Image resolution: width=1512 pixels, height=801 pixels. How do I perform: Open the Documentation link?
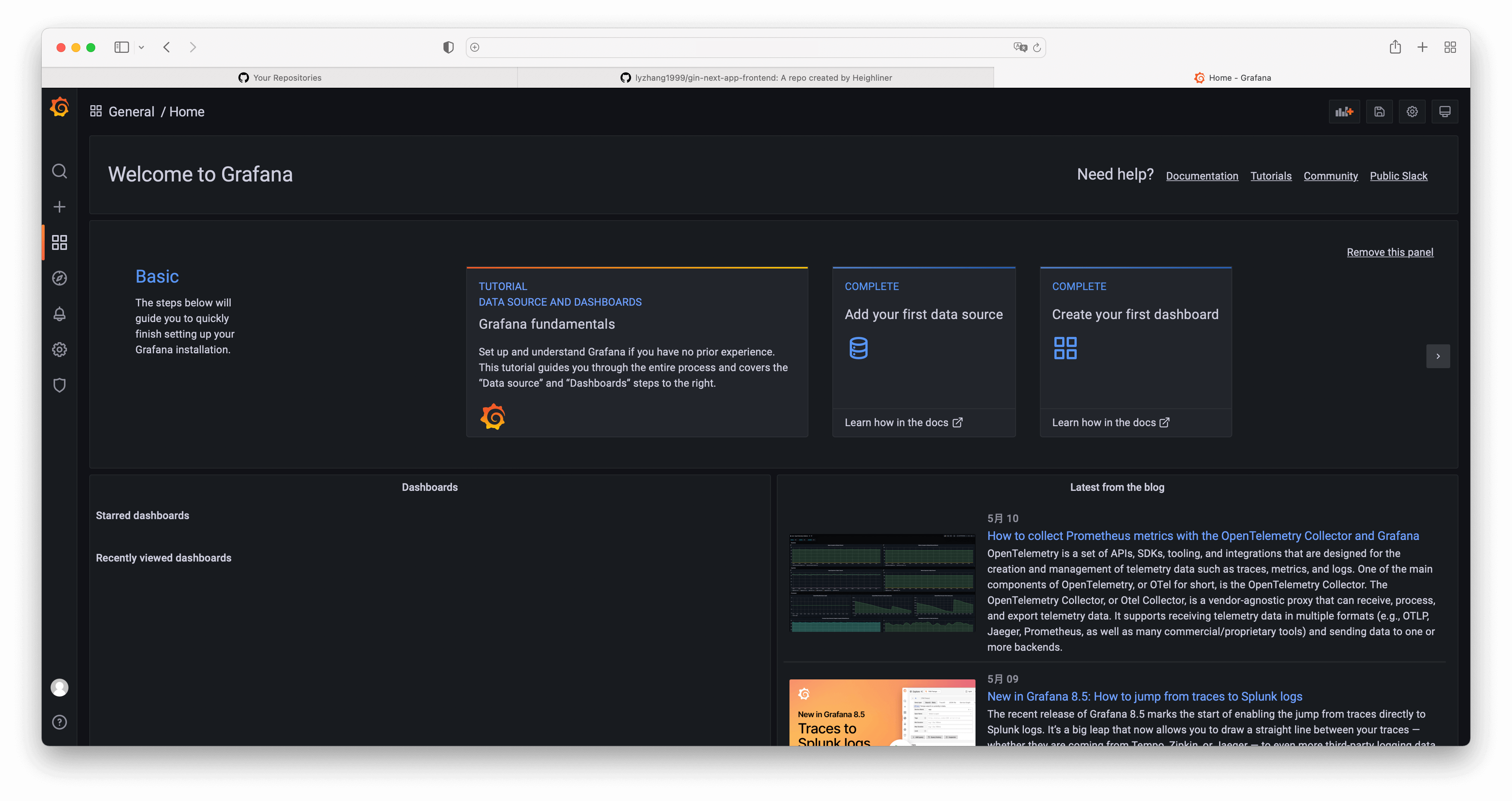pos(1202,176)
